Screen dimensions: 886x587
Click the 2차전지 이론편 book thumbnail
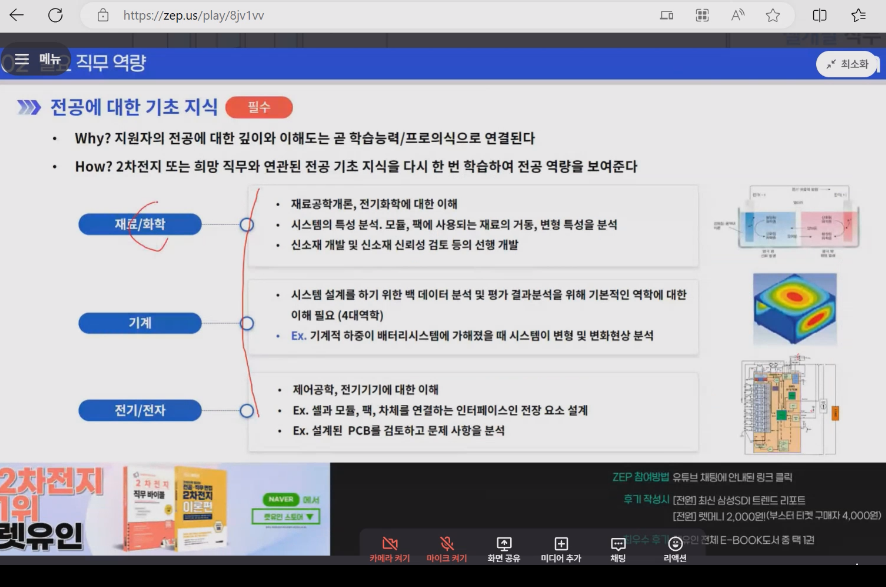(200, 507)
